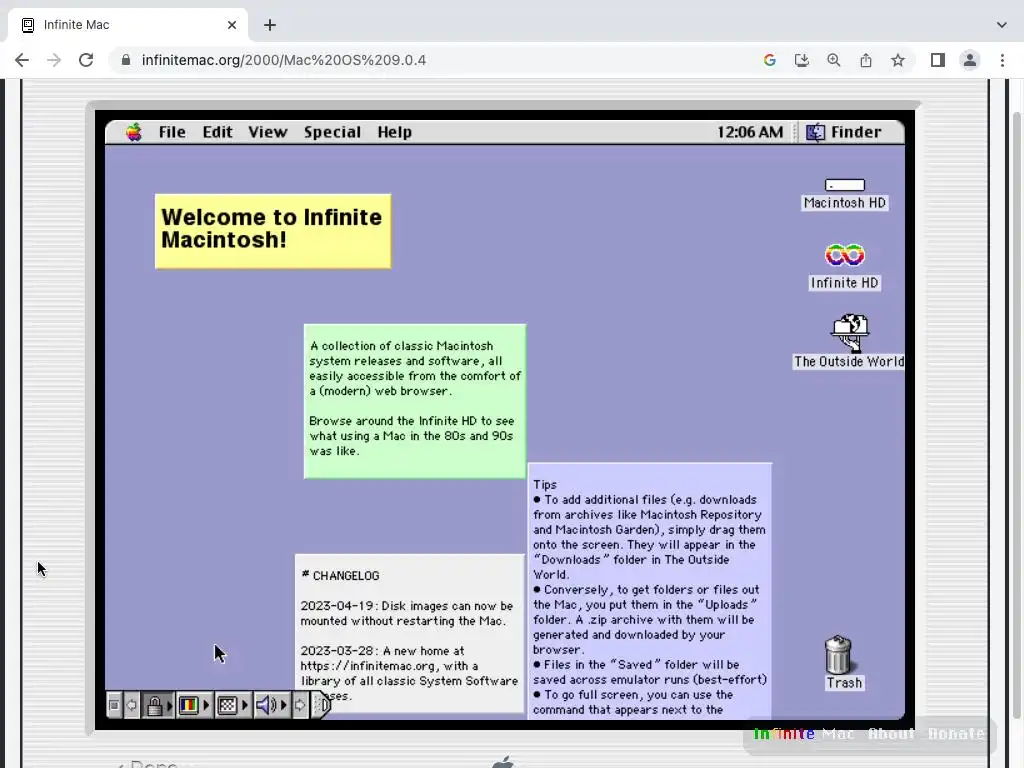Screen dimensions: 1024x768
Task: Toggle the browser side panel
Action: coord(938,60)
